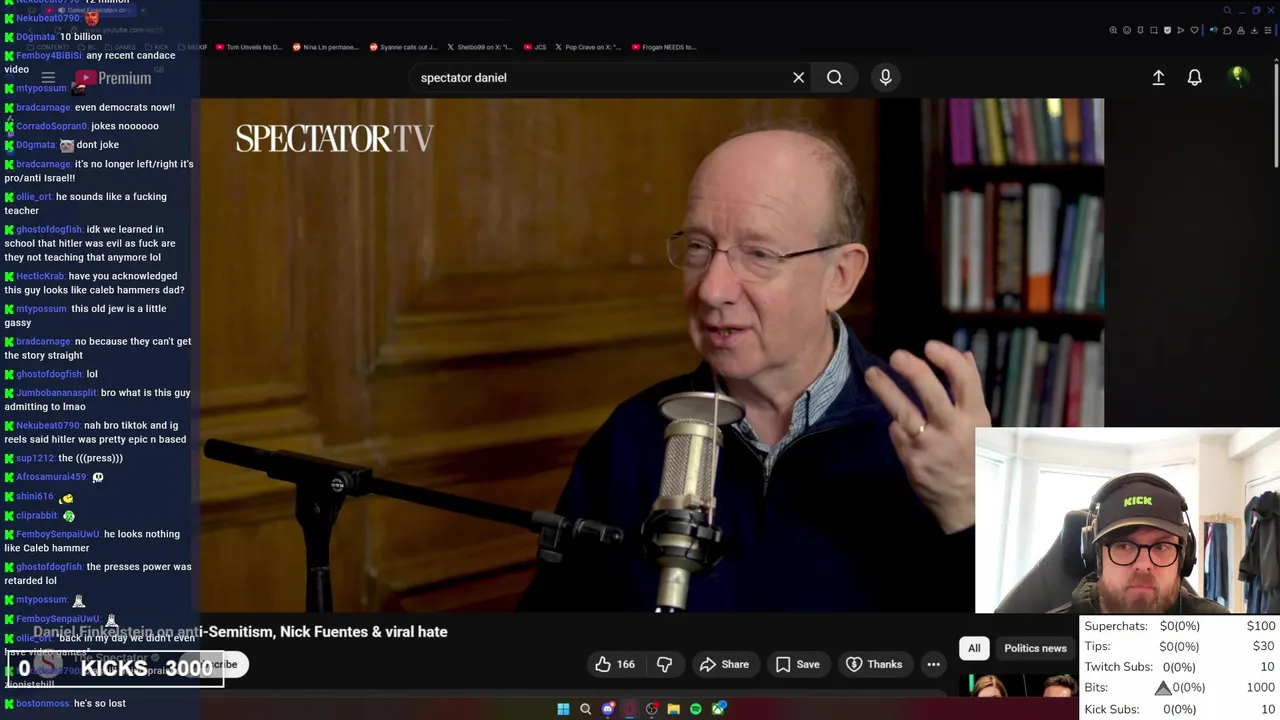Open the 'Syanne calls out J...' bookmark
Viewport: 1280px width, 720px height.
click(x=403, y=47)
